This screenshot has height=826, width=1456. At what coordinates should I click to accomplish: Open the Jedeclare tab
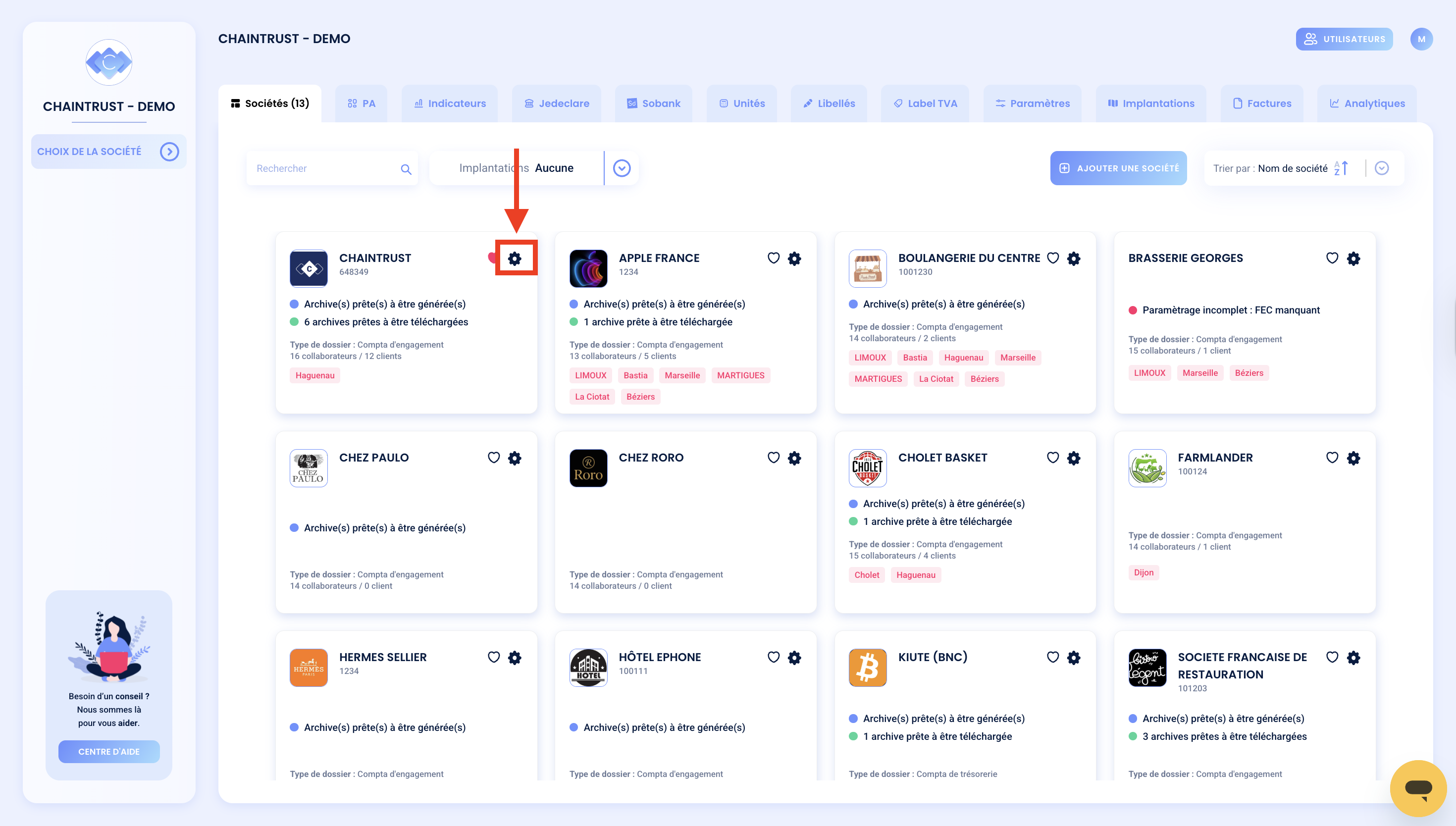point(557,103)
